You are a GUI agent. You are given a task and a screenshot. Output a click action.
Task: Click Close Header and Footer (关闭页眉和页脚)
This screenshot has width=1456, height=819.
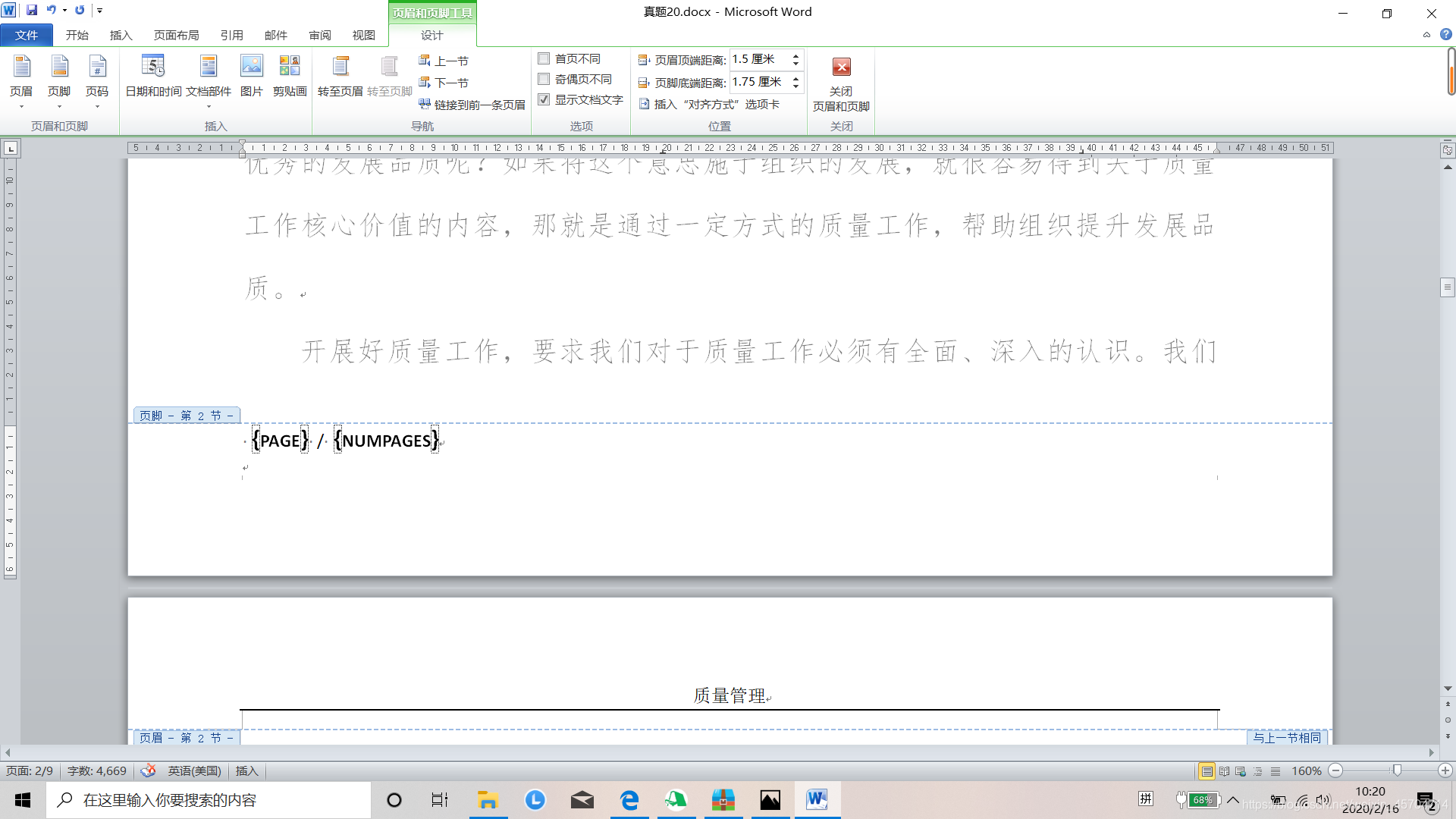tap(841, 83)
